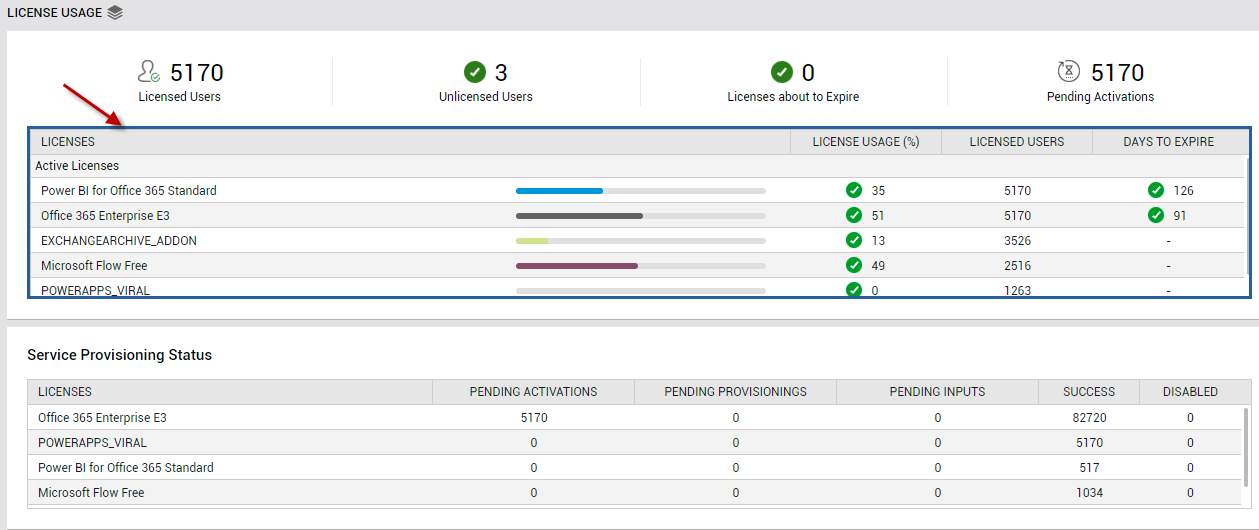Select Microsoft Flow Free in provisioning table
The image size is (1259, 530).
(x=635, y=492)
